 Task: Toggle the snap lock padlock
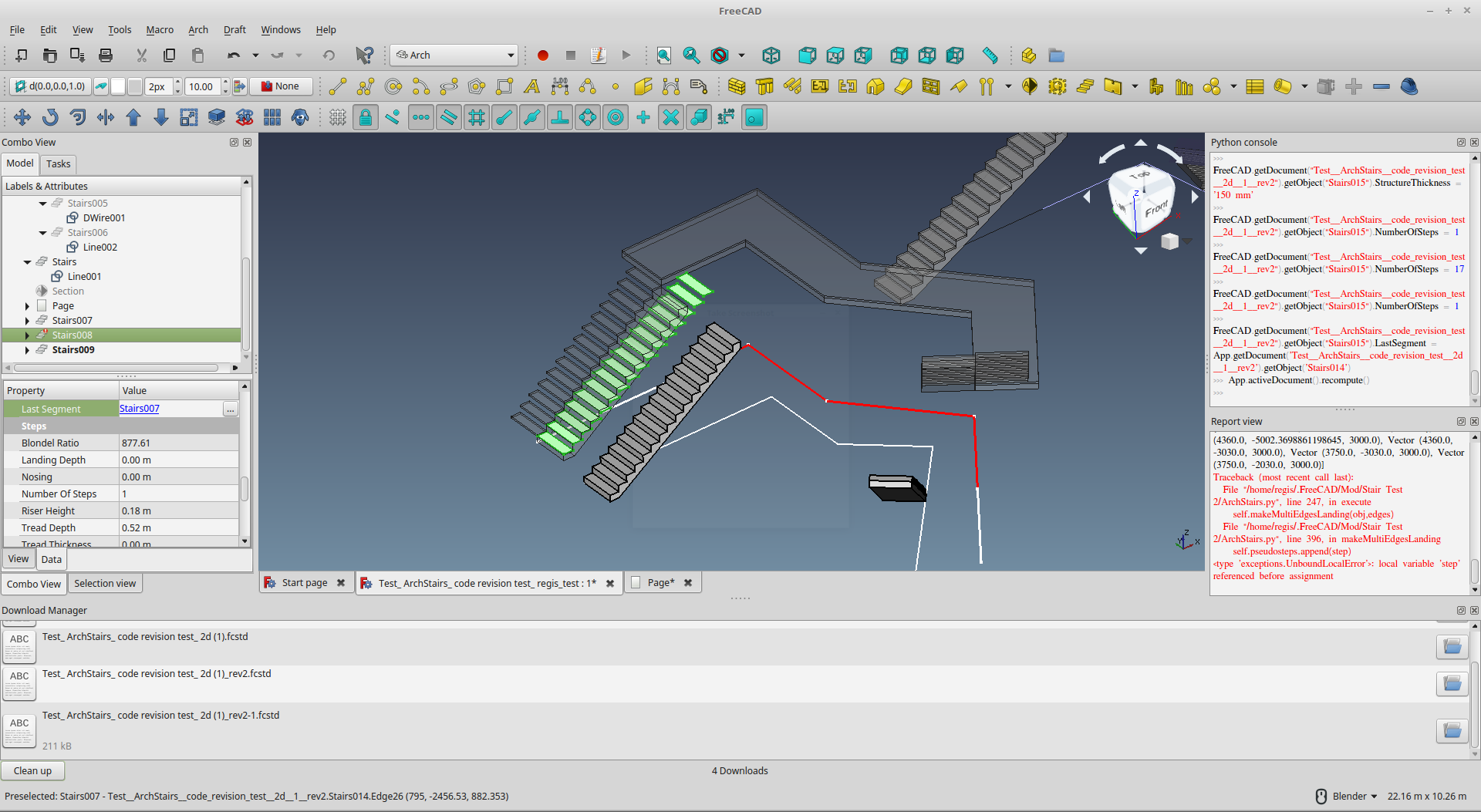pos(366,117)
